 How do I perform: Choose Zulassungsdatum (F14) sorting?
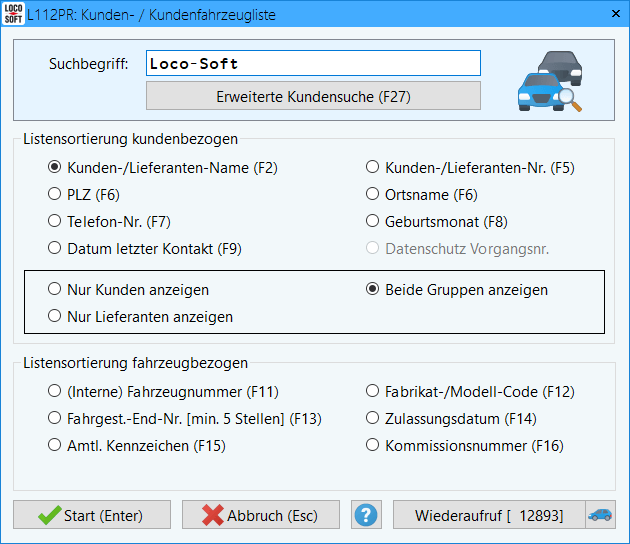[372, 419]
